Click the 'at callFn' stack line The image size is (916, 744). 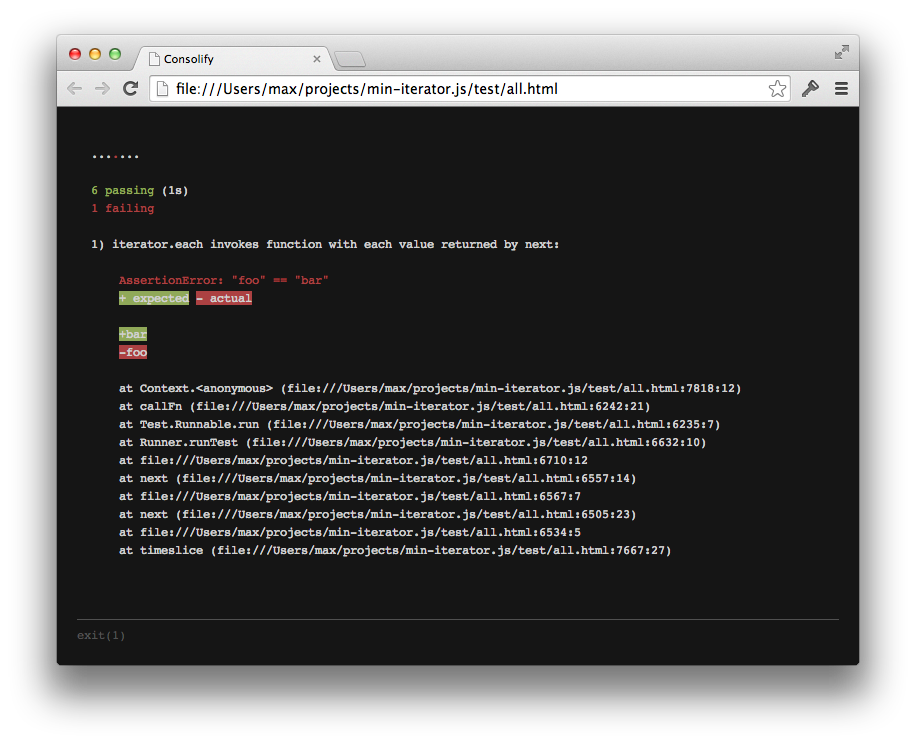click(384, 406)
